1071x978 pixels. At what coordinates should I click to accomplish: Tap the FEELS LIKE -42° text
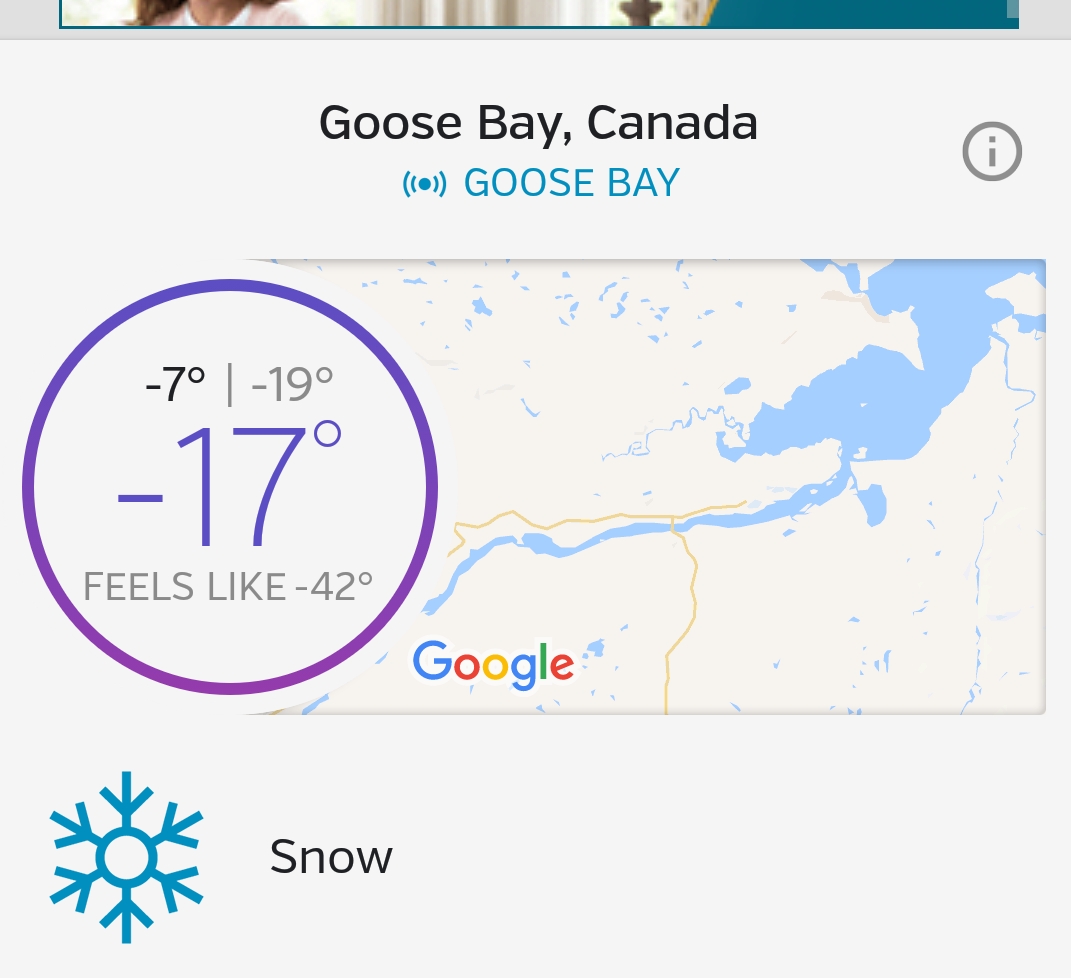pyautogui.click(x=228, y=587)
